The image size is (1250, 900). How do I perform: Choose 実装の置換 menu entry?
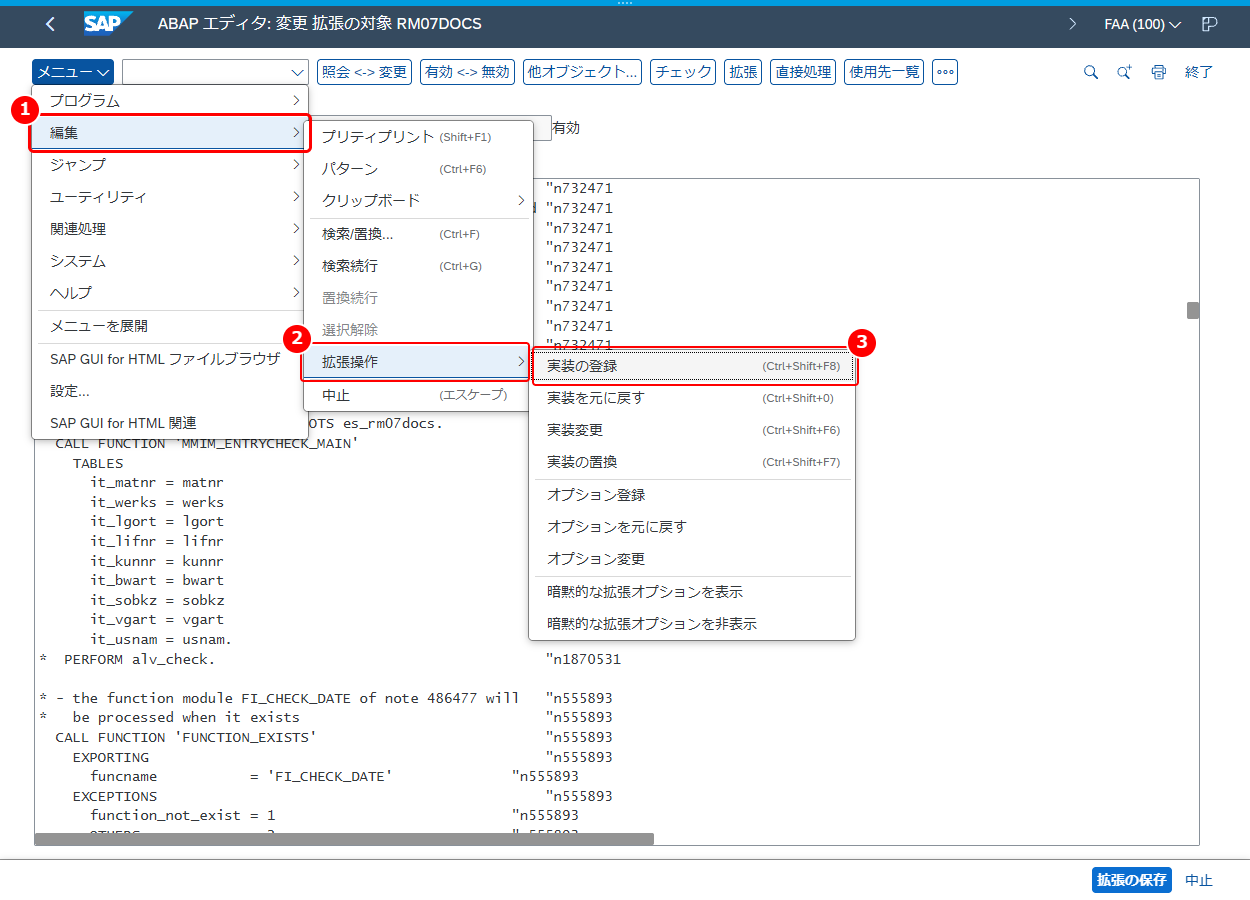692,462
